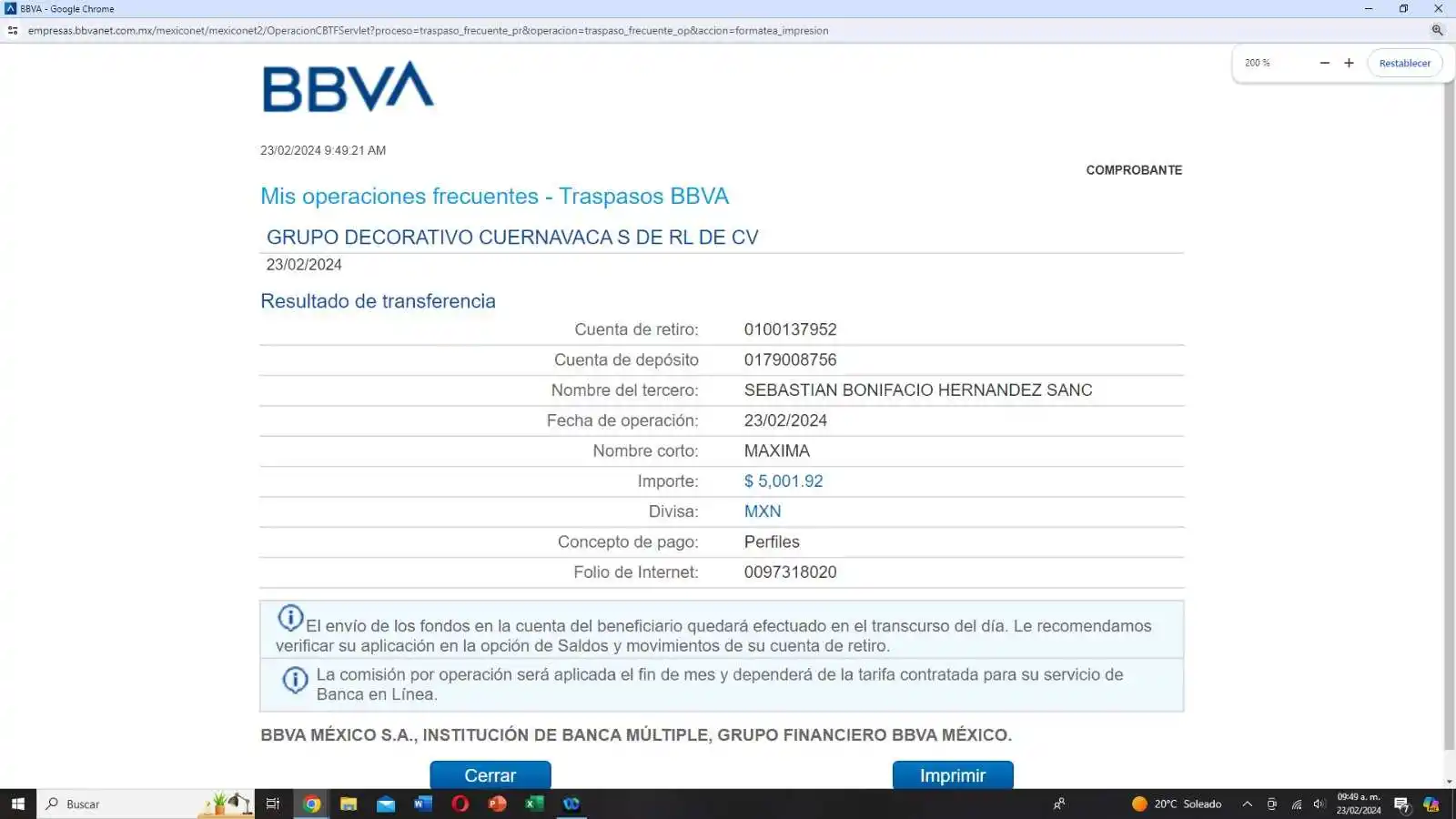The height and width of the screenshot is (819, 1456).
Task: Click the zoom magnifier icon in address bar
Action: [1437, 30]
